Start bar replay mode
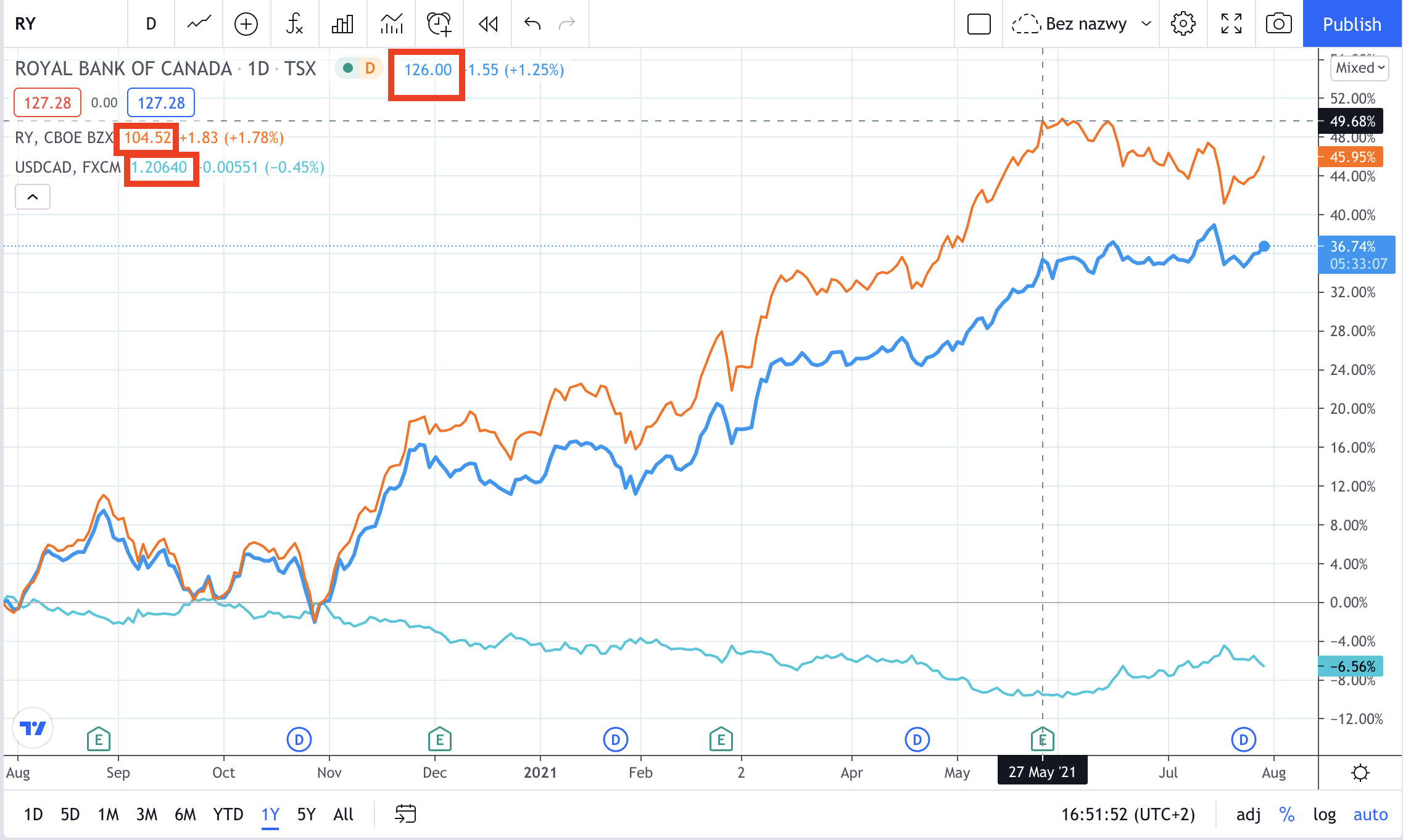1403x840 pixels. pos(487,24)
